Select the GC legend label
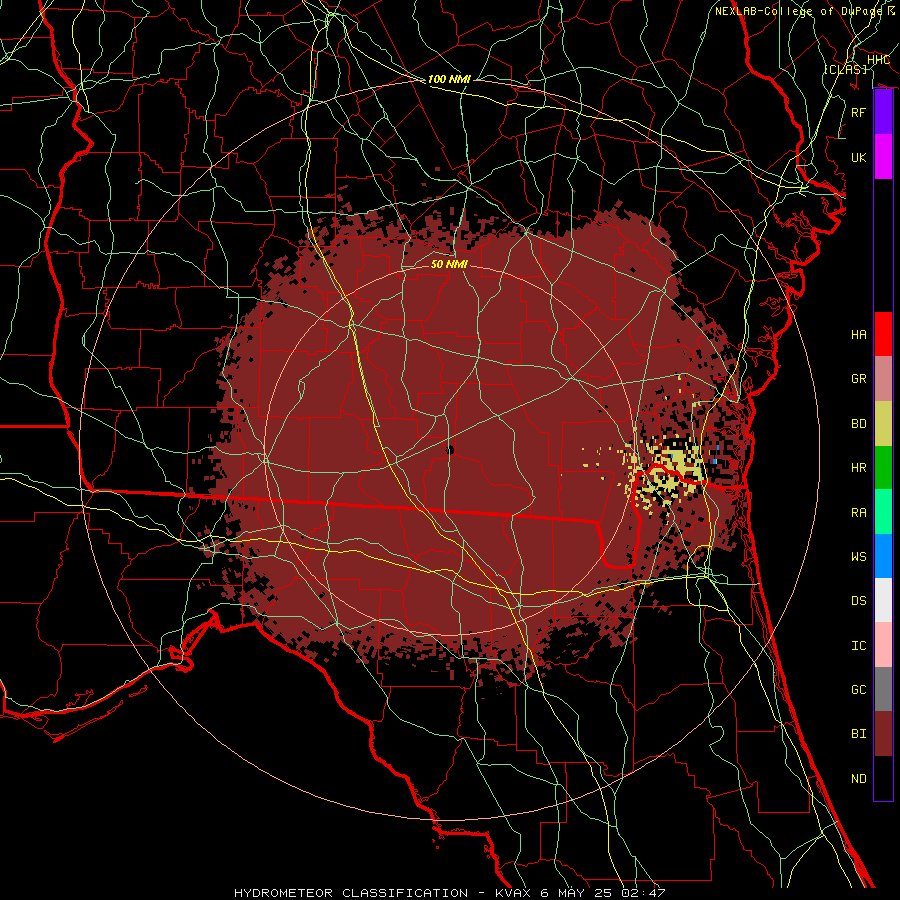The image size is (900, 900). tap(858, 690)
